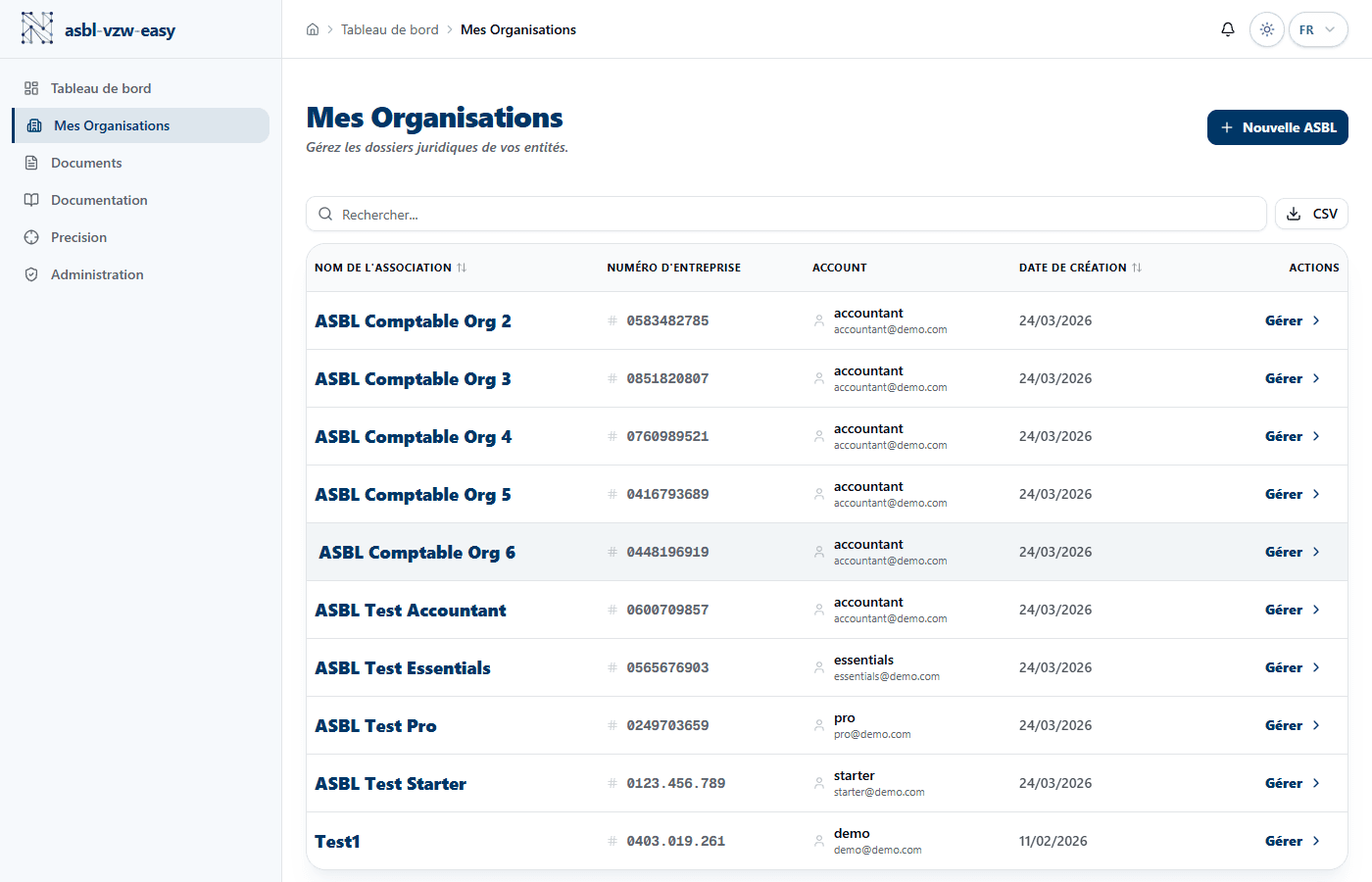This screenshot has width=1372, height=882.
Task: Click Gérer for ASBL Test Accountant
Action: (1293, 610)
